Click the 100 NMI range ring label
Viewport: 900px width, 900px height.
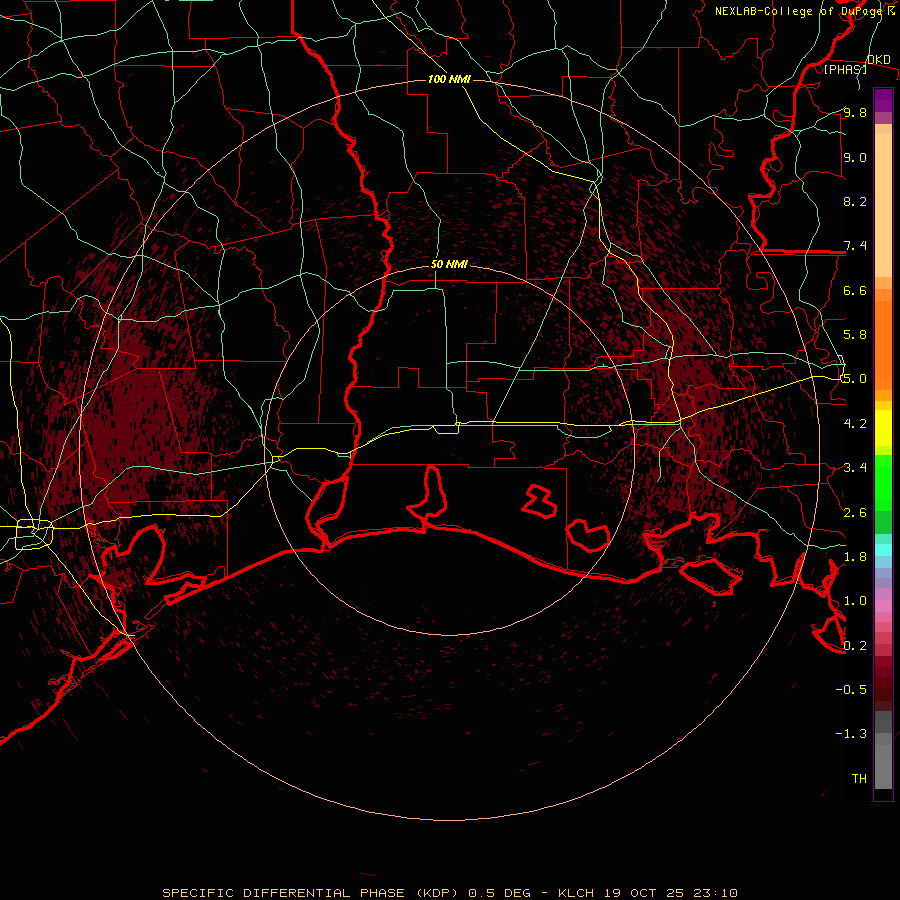pyautogui.click(x=449, y=79)
